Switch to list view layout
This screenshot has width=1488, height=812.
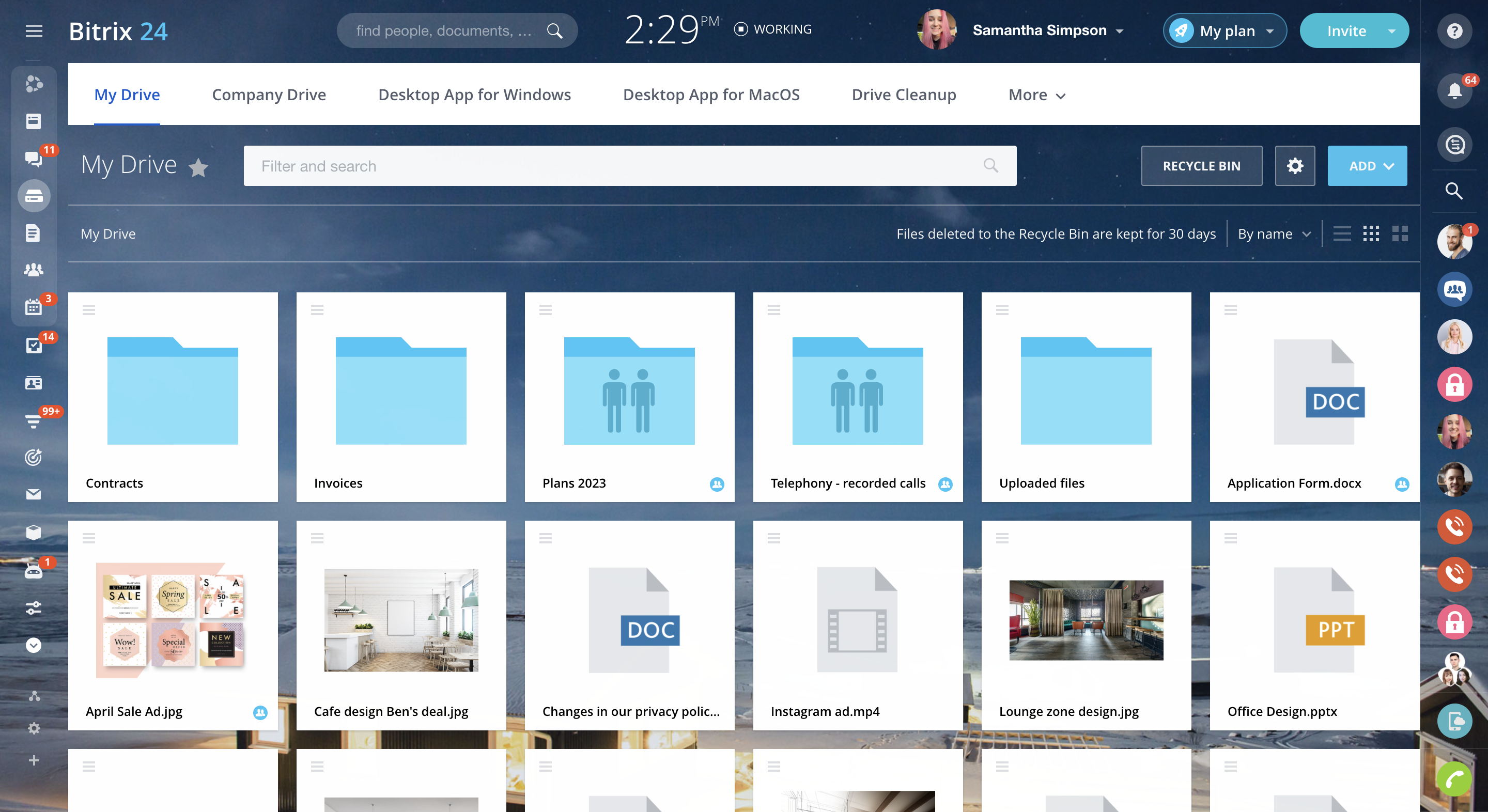1341,234
